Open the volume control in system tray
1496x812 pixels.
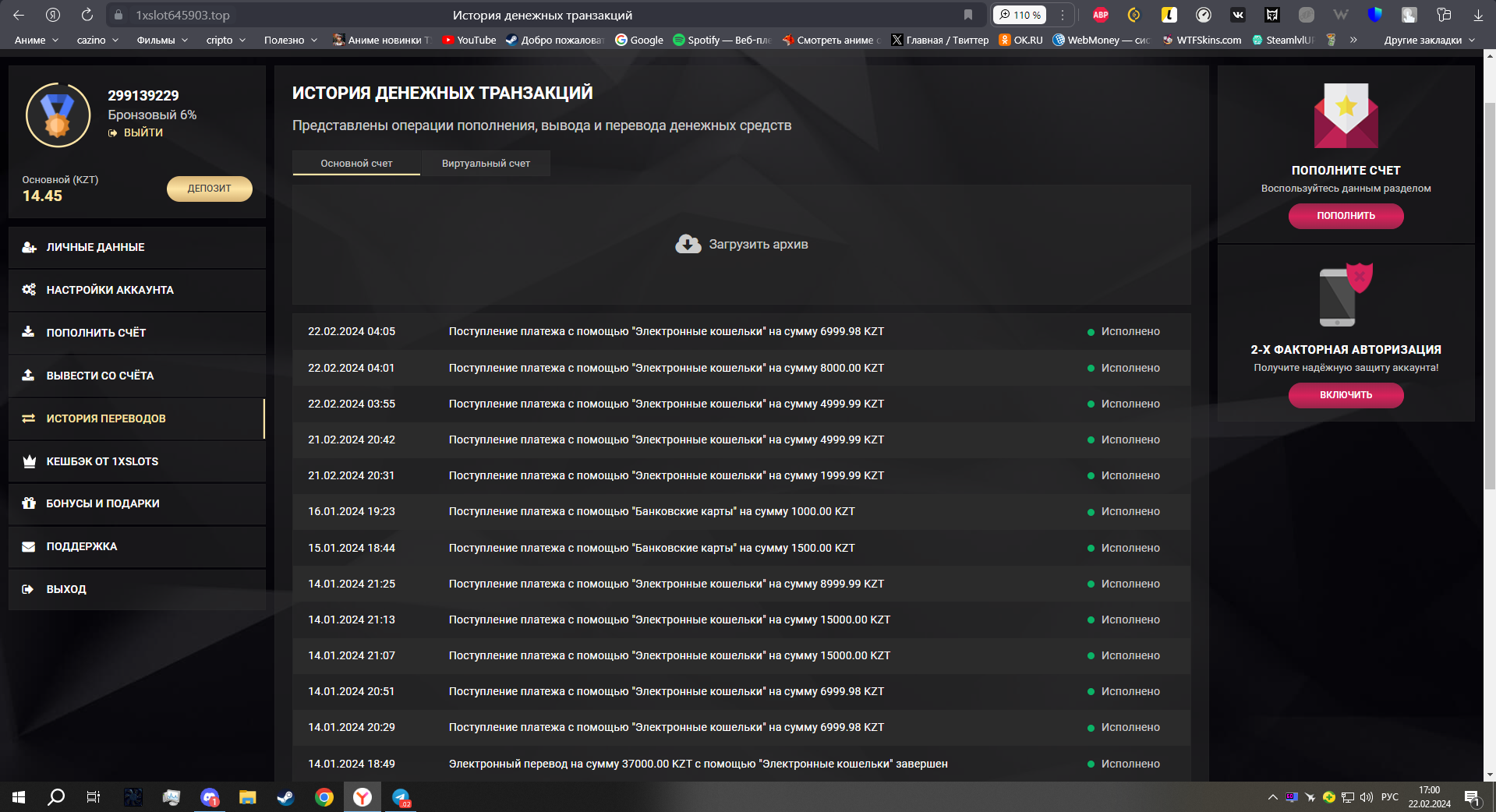click(x=1367, y=797)
